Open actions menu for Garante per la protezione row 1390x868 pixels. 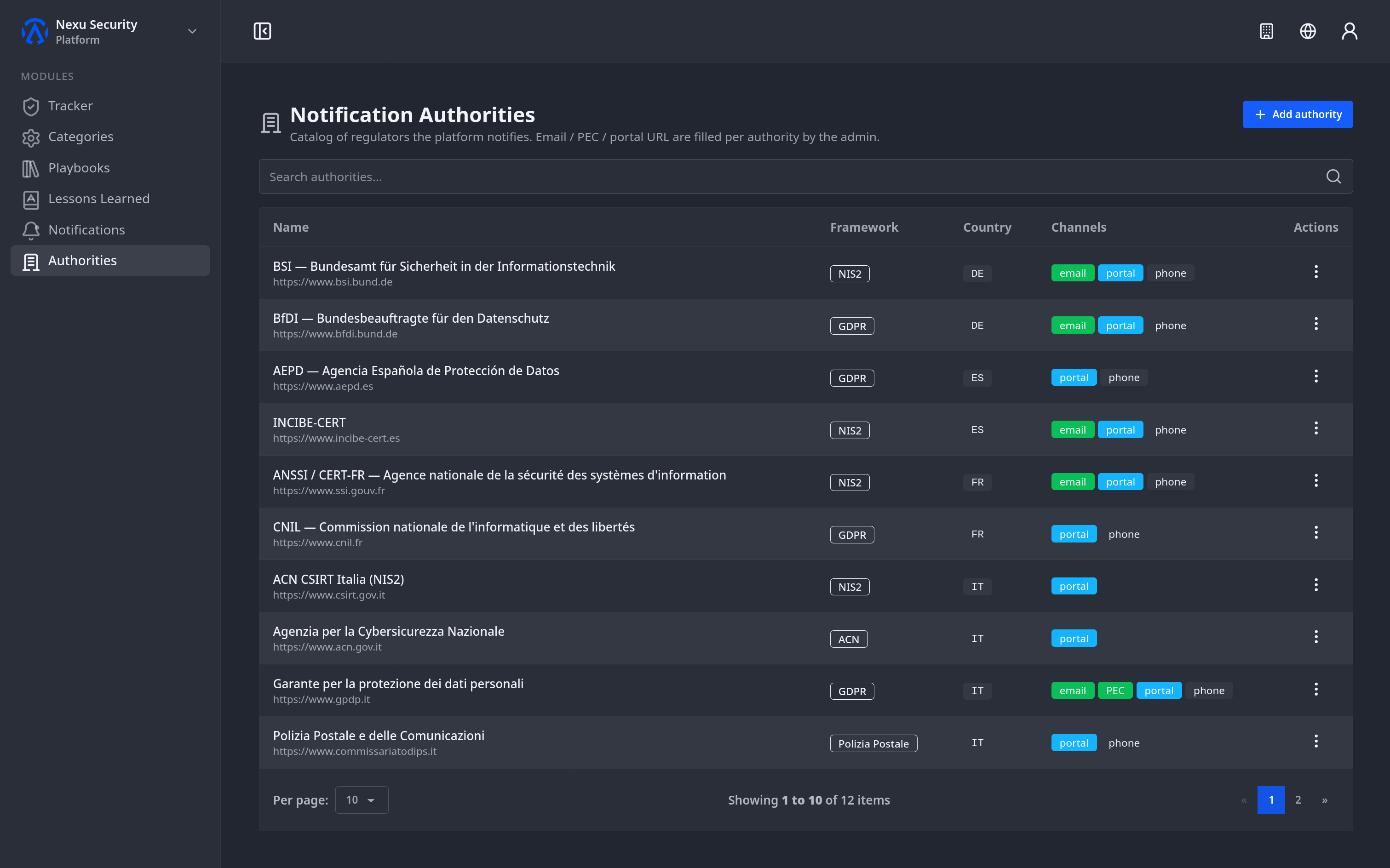(1316, 690)
